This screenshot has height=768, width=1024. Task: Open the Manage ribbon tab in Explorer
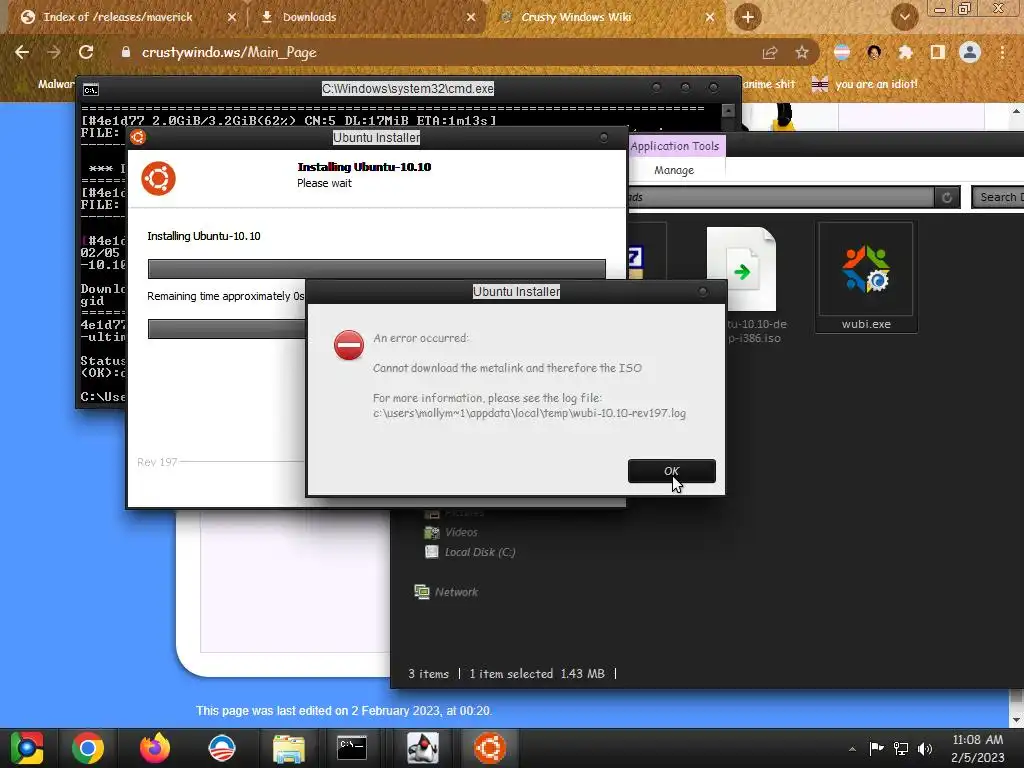tap(674, 170)
